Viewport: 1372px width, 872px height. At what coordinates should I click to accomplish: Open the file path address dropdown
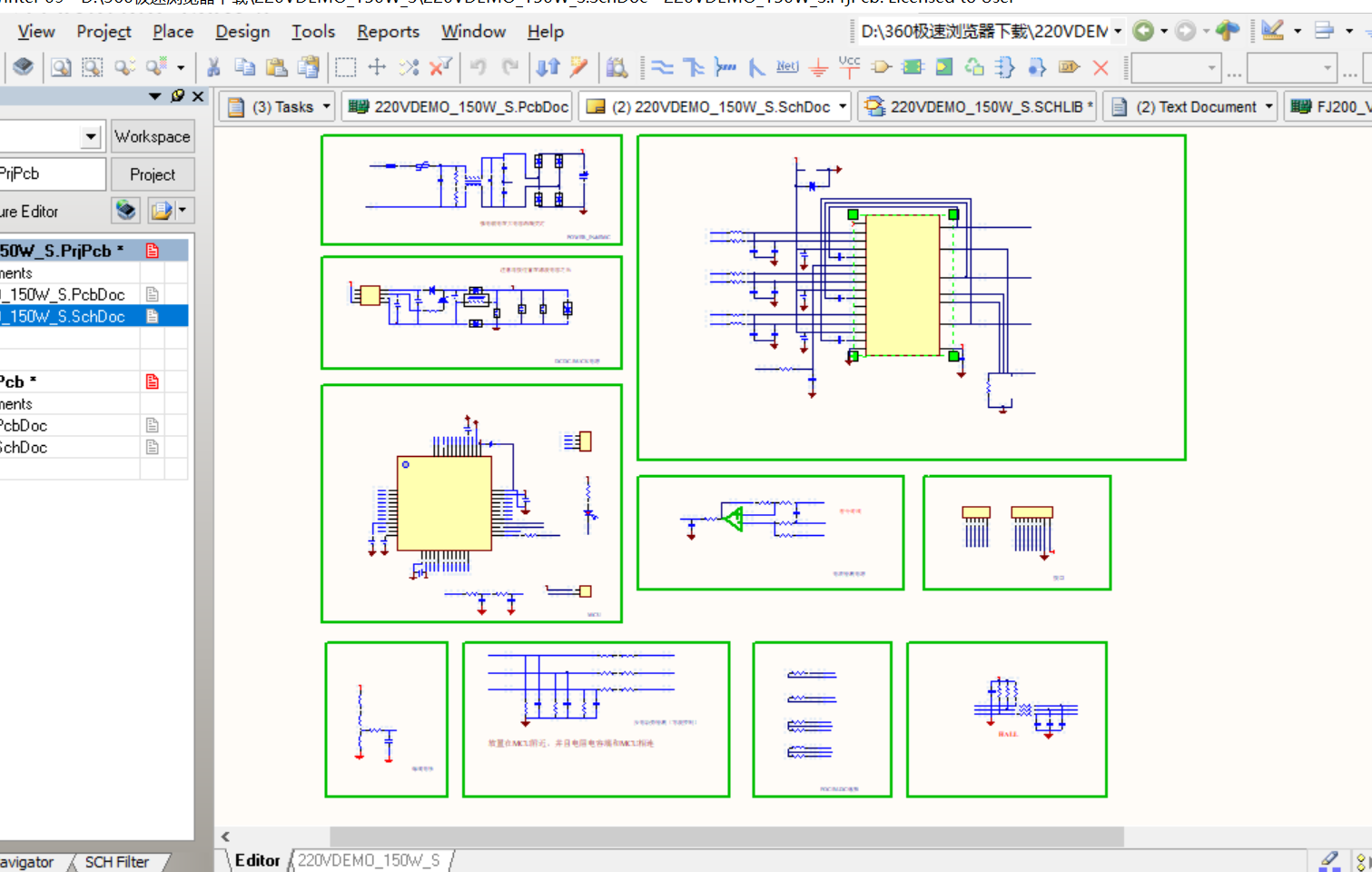pyautogui.click(x=1118, y=31)
